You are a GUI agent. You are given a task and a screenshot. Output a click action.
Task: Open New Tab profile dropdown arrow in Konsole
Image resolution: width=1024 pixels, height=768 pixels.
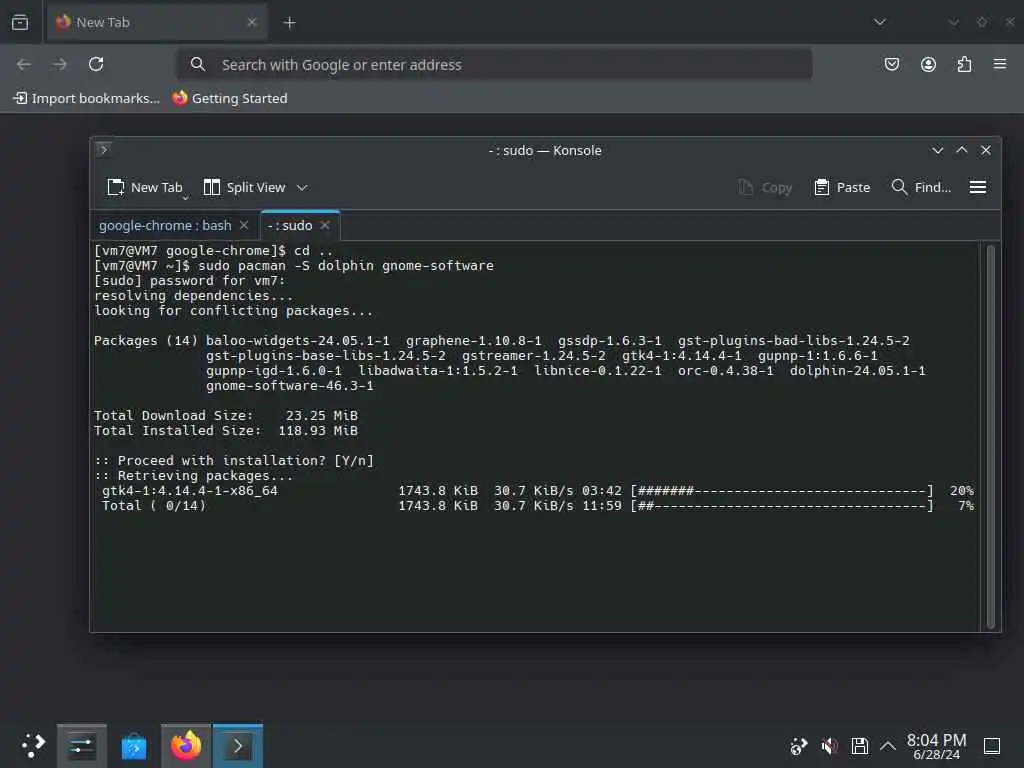(185, 197)
